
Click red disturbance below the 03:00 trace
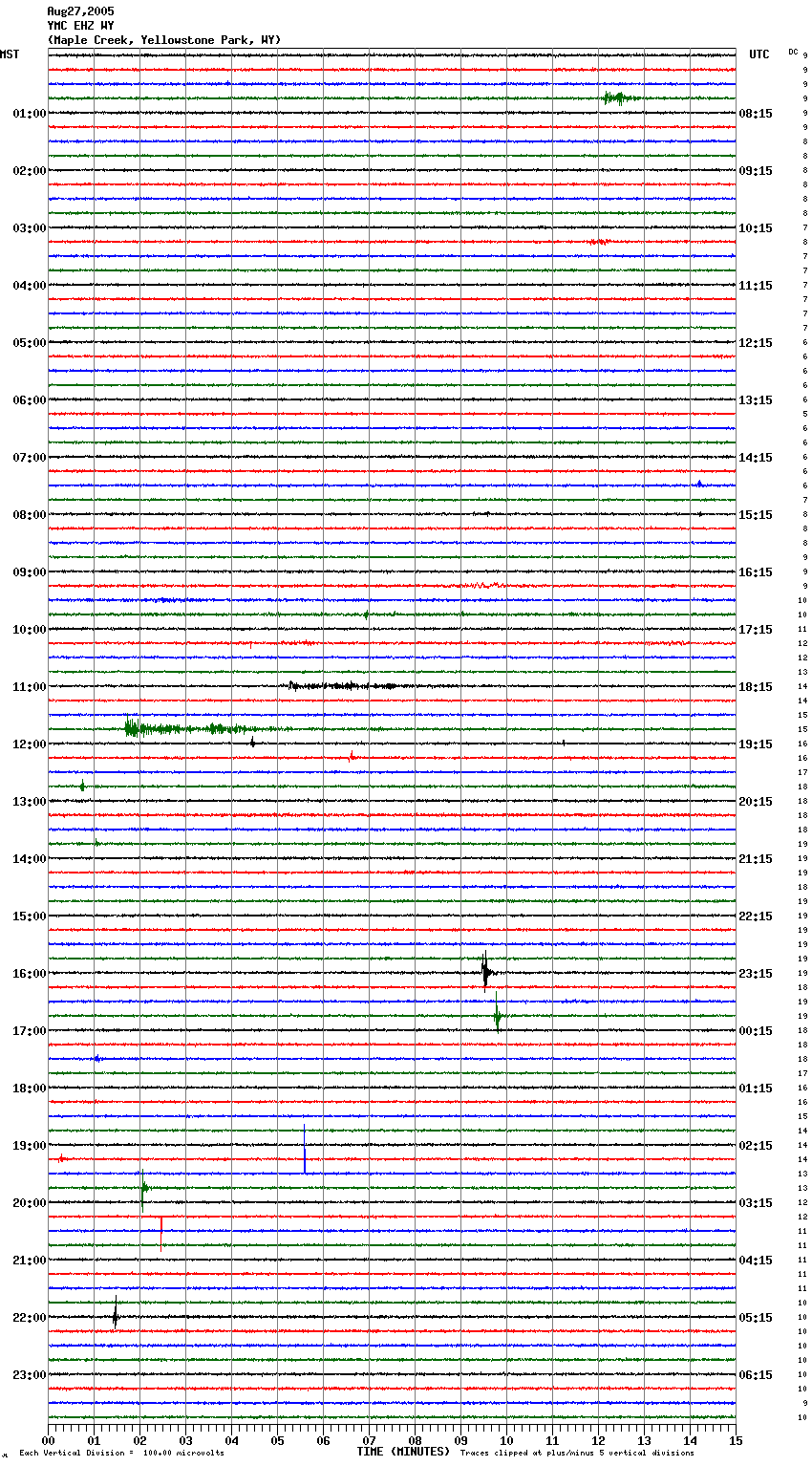(598, 242)
